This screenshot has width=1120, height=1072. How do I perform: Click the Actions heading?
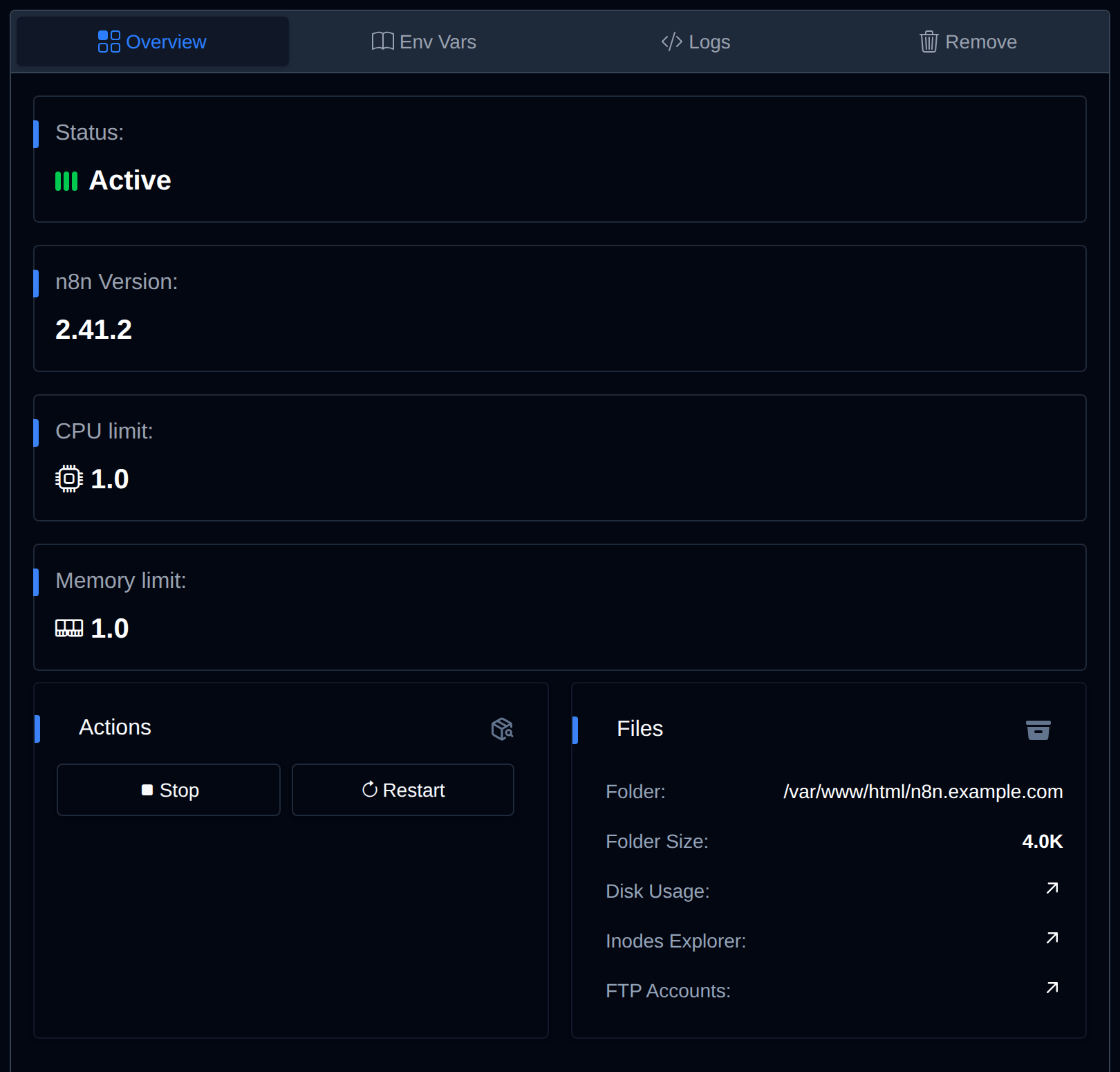pos(115,727)
